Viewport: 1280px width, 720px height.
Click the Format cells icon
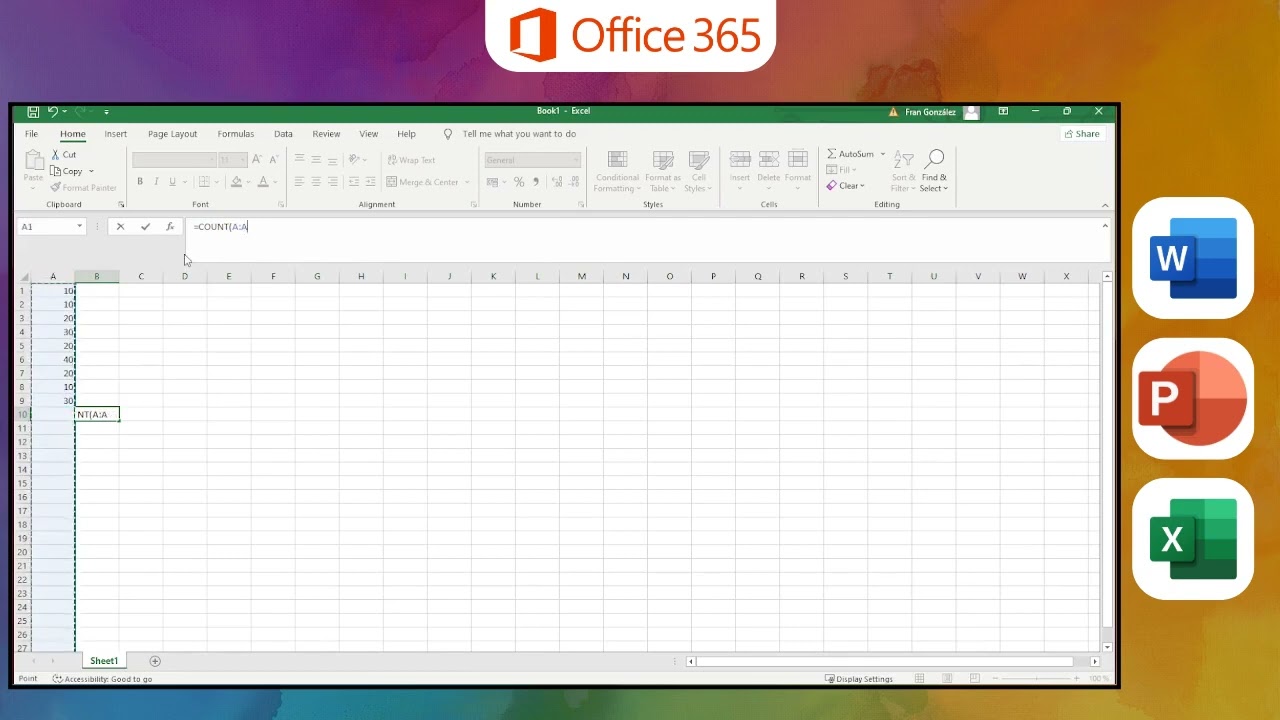coord(798,160)
